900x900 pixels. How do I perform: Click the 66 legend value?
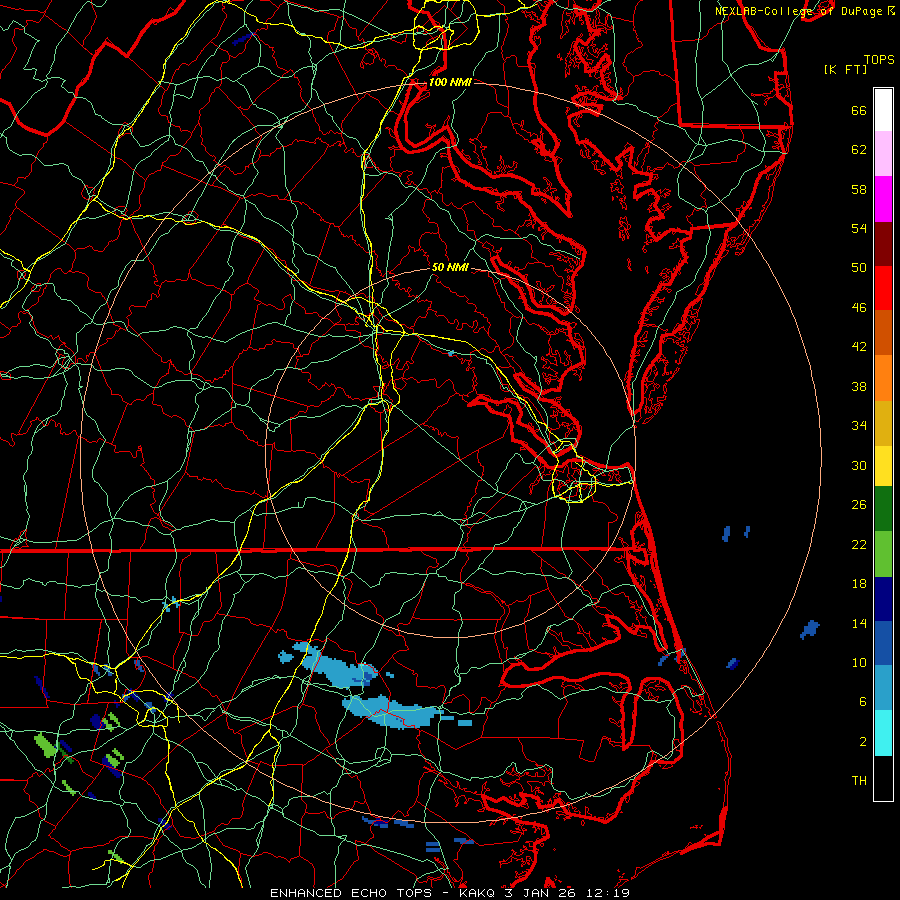859,110
